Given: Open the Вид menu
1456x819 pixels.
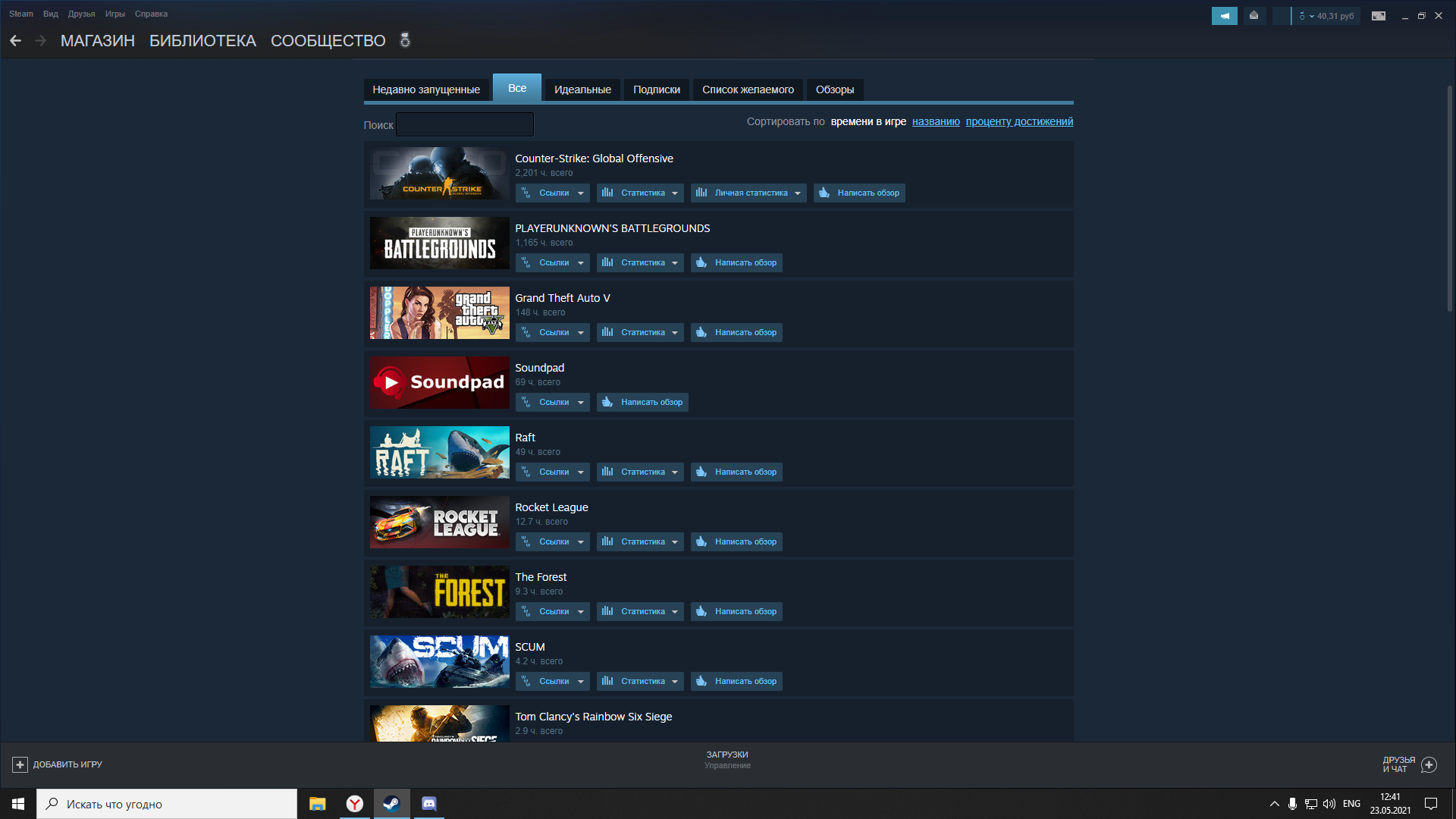Looking at the screenshot, I should (x=51, y=14).
